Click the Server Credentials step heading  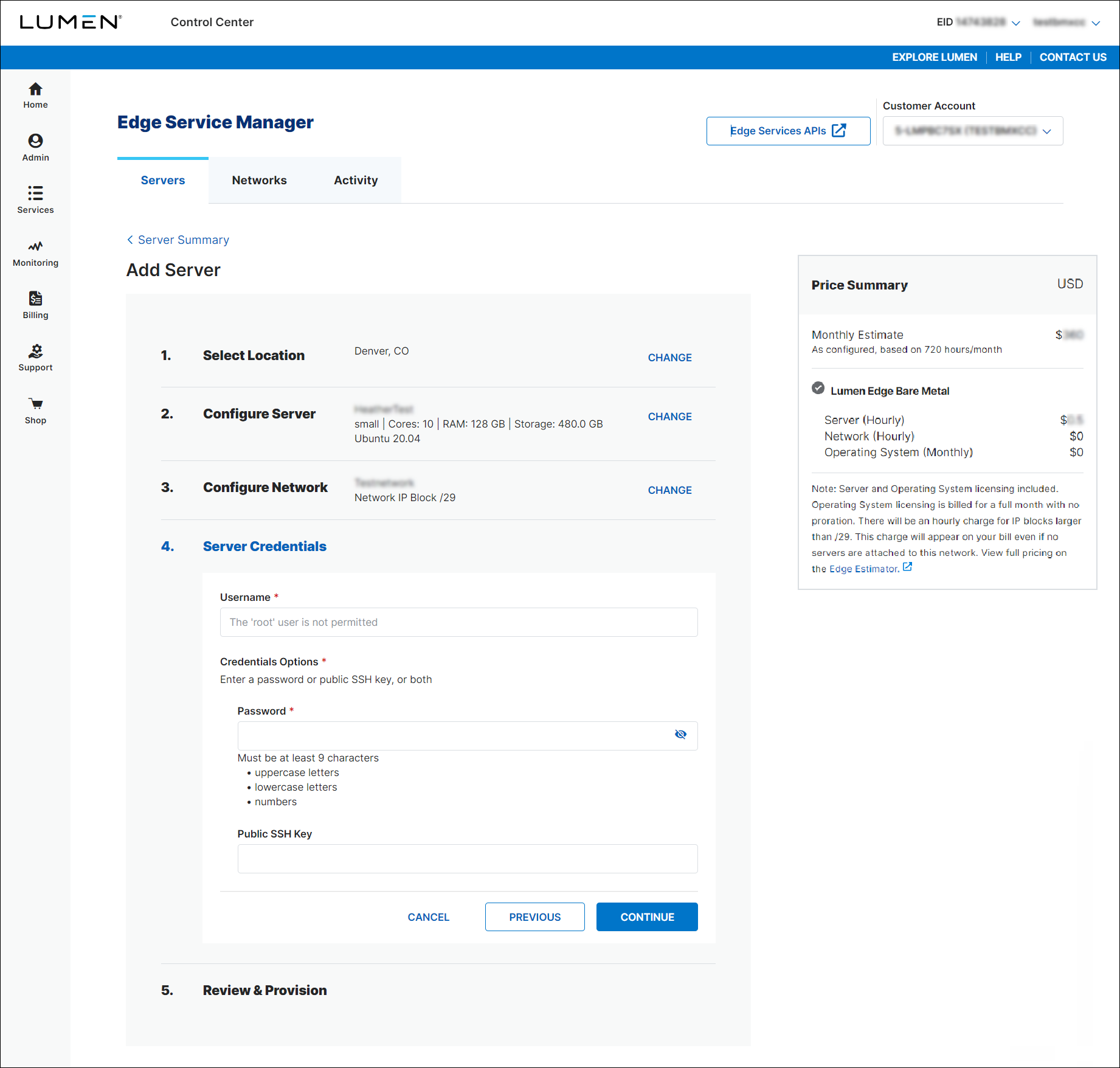click(264, 546)
